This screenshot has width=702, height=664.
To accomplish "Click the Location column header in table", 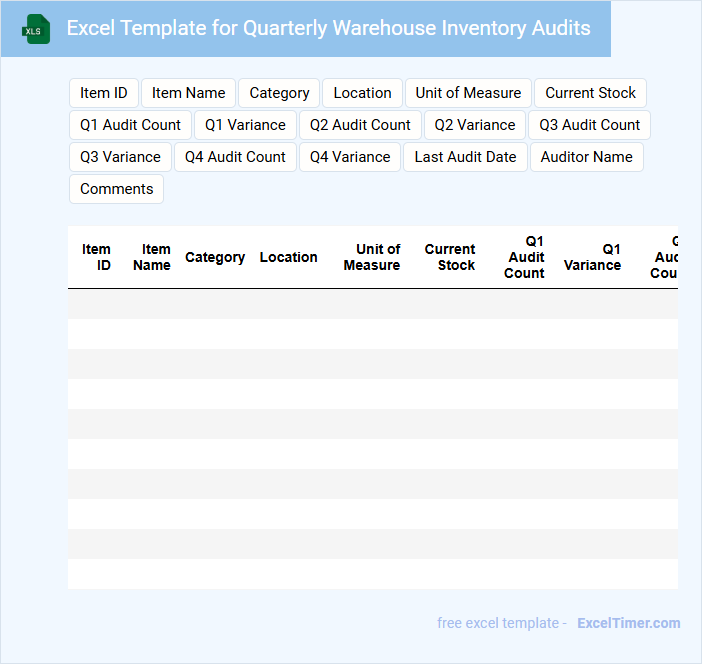I will pyautogui.click(x=288, y=257).
